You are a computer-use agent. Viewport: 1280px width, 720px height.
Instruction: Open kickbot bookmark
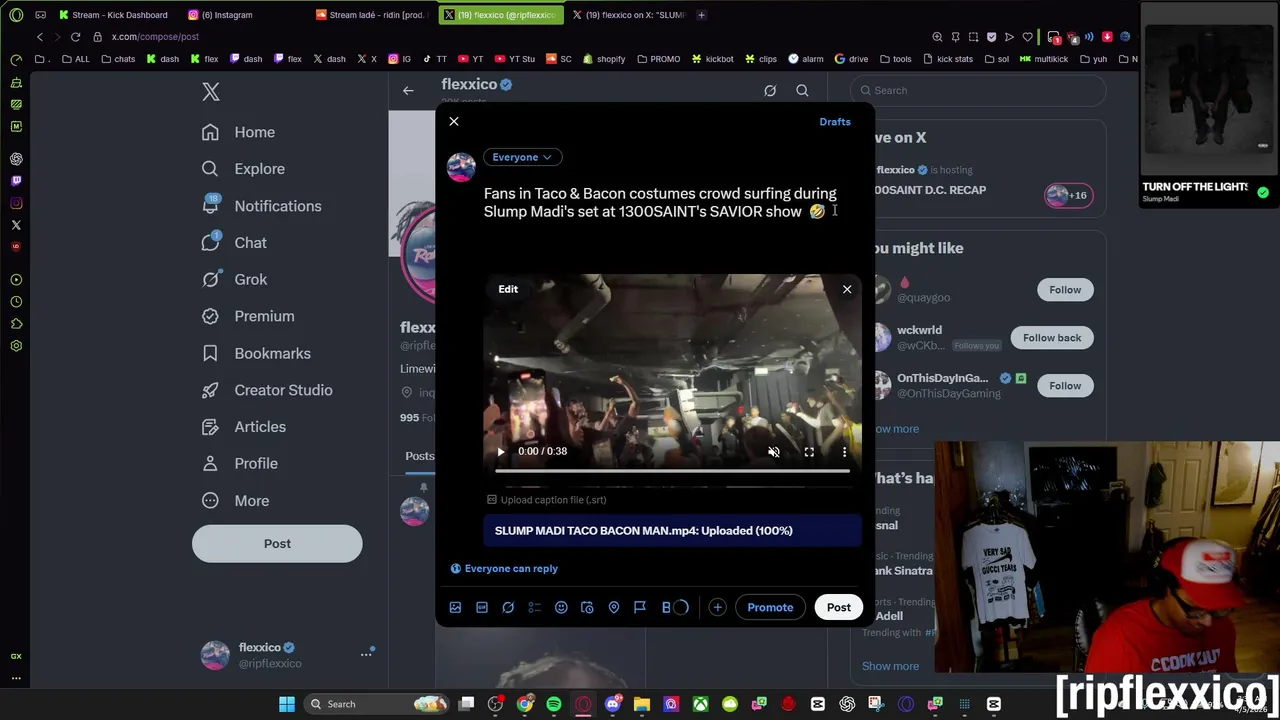tap(712, 59)
